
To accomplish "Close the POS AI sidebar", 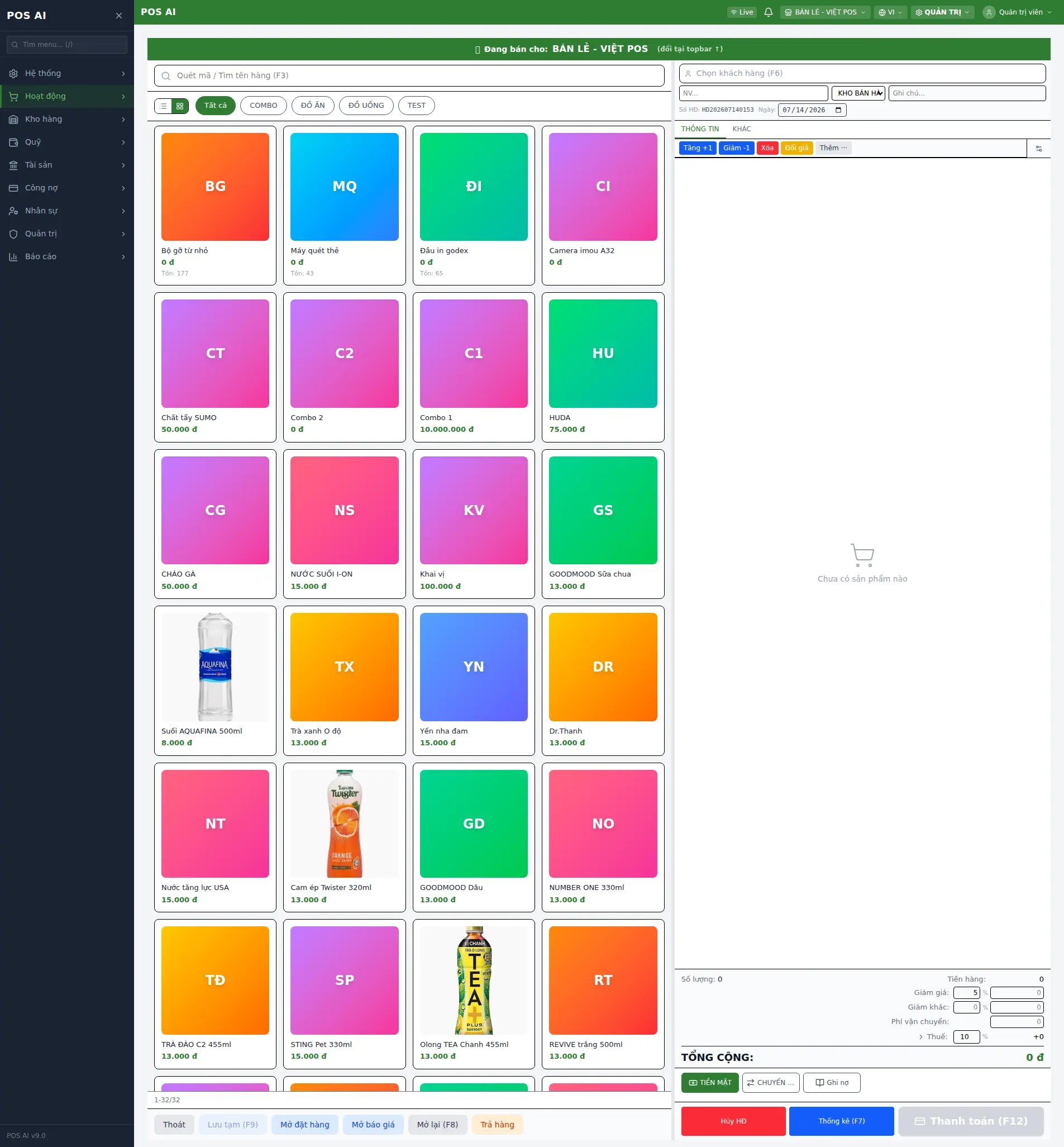I will click(x=118, y=16).
